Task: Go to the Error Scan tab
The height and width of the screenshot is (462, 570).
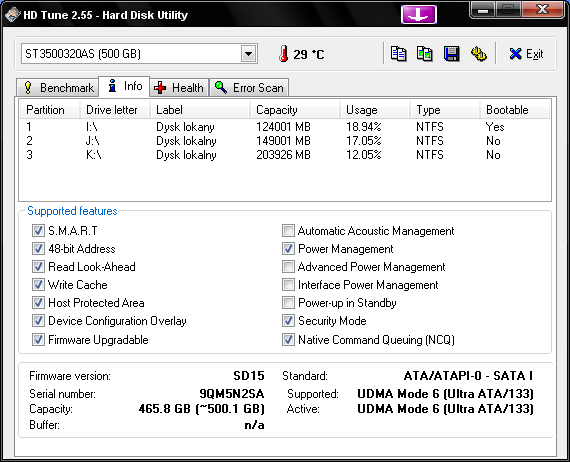Action: click(x=249, y=88)
